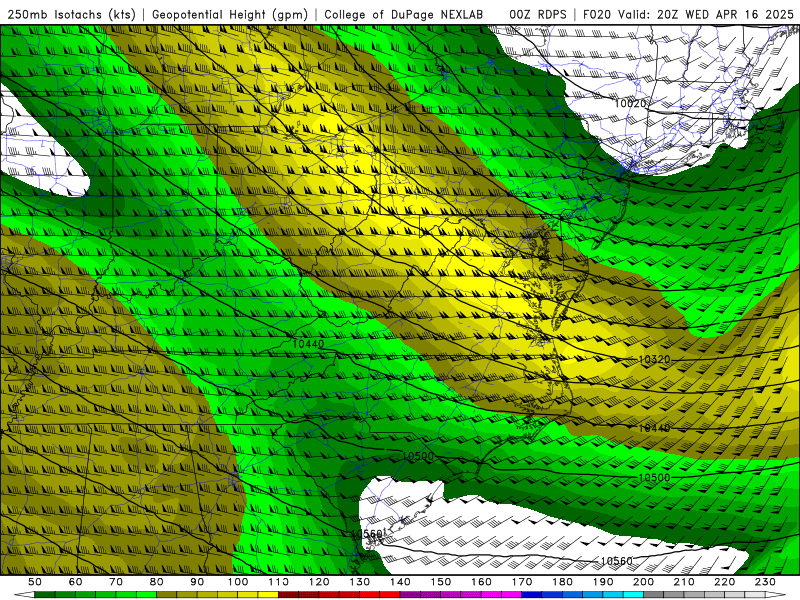The height and width of the screenshot is (600, 800).
Task: Click the 10500 contour label over the ocean
Action: click(x=654, y=478)
